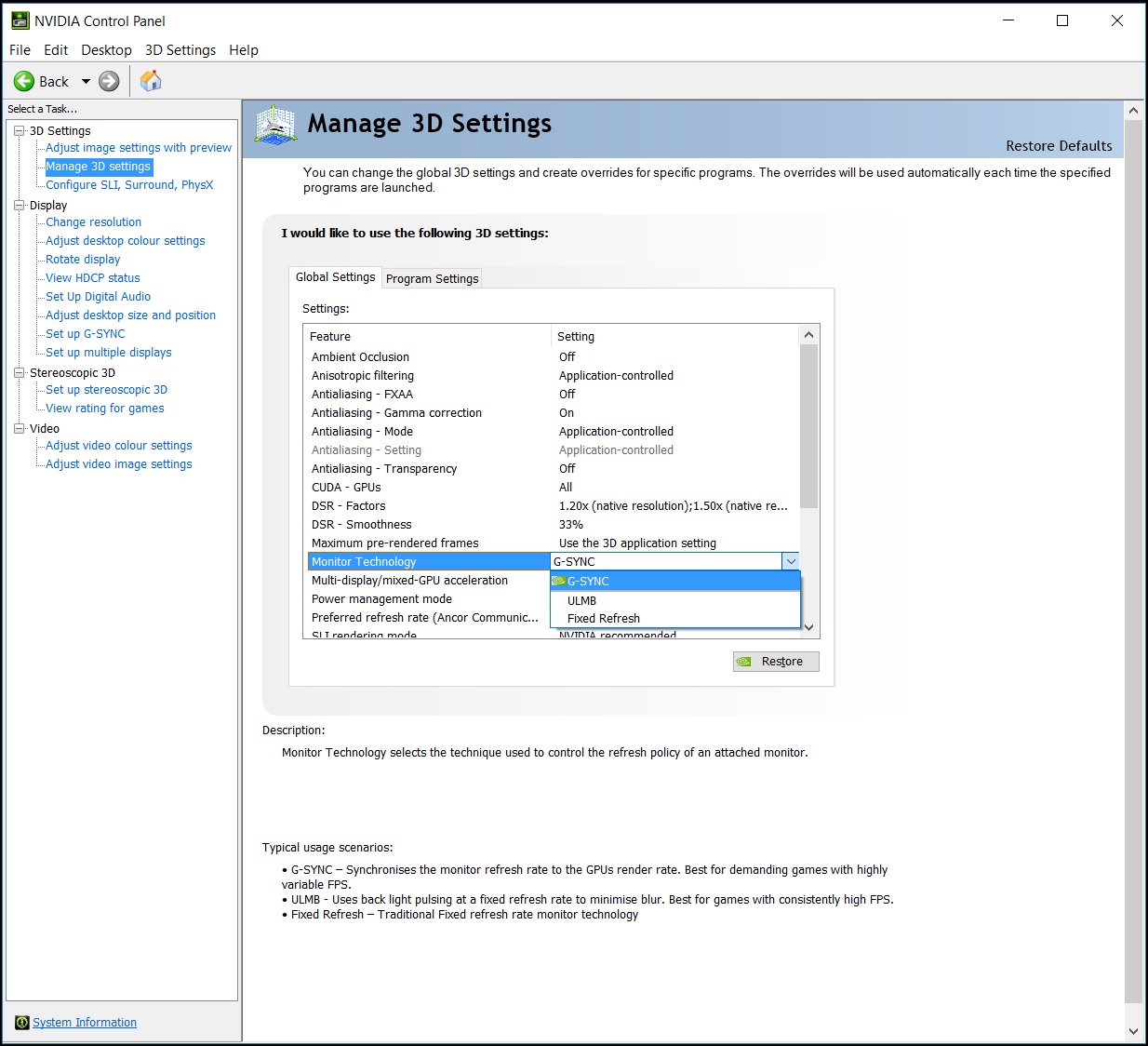
Task: Open Set Up Digital Audio
Action: pyautogui.click(x=98, y=297)
